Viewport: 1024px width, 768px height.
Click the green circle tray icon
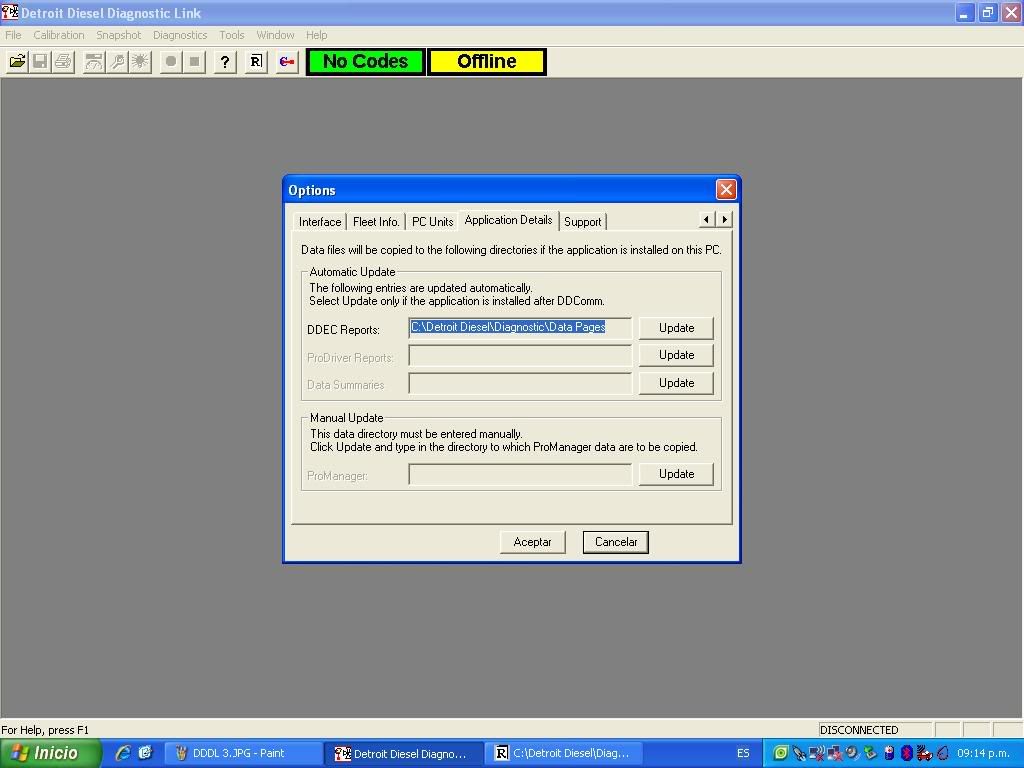tap(780, 753)
